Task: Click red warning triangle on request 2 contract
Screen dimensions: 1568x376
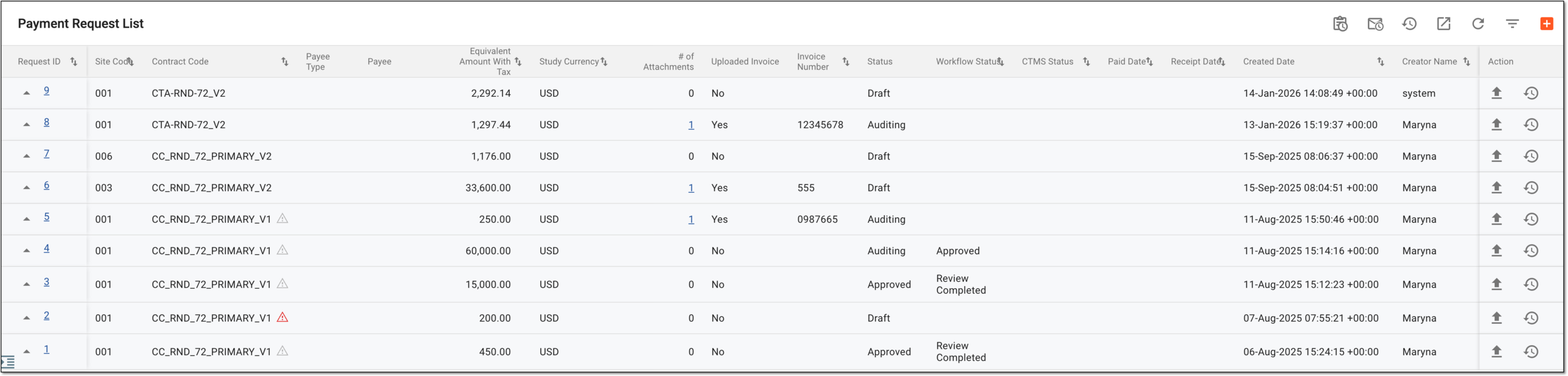Action: point(283,318)
